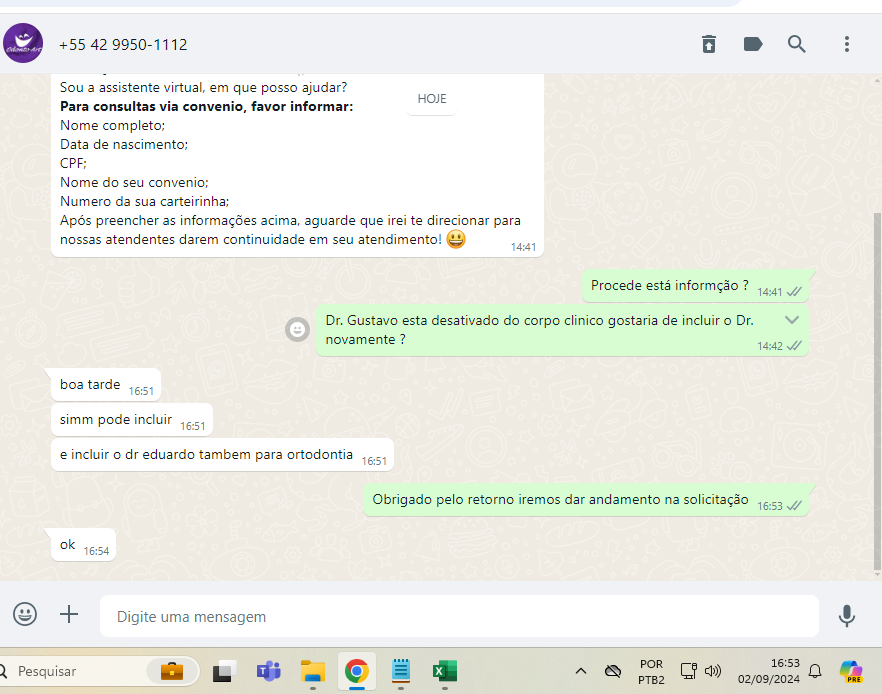
Task: Open Task View on the taskbar
Action: click(x=224, y=671)
